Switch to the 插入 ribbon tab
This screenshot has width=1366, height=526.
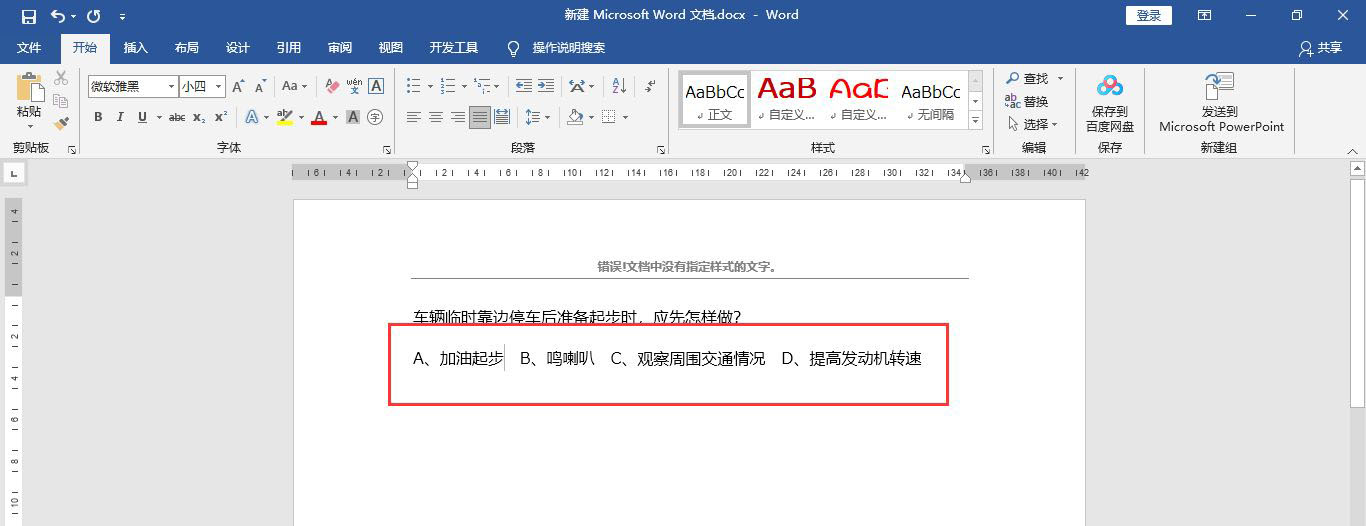pos(135,48)
